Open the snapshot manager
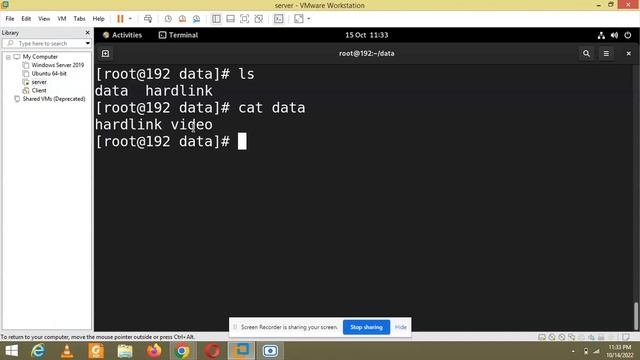This screenshot has width=640, height=360. (x=196, y=19)
